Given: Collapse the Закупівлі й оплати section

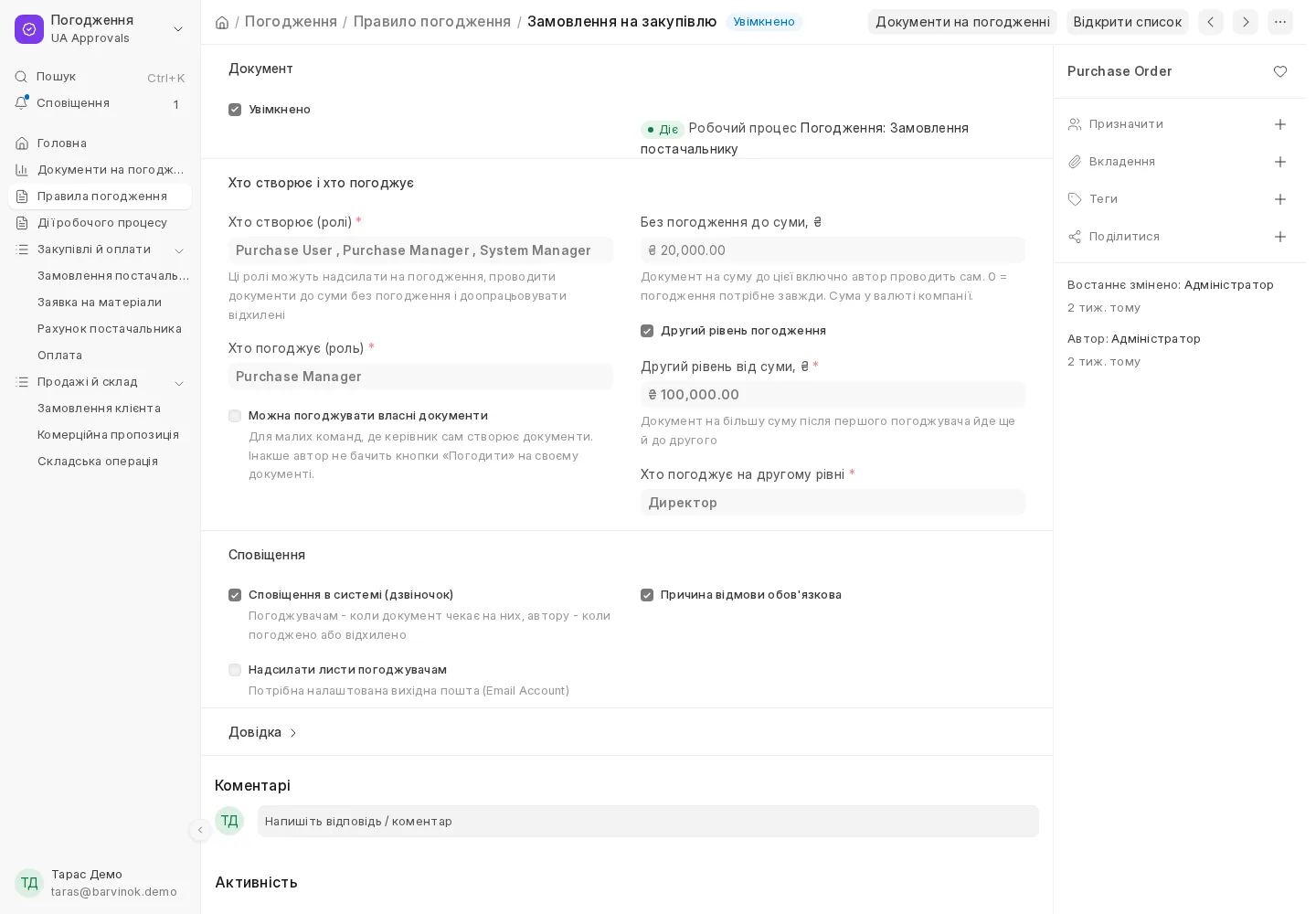Looking at the screenshot, I should [179, 250].
